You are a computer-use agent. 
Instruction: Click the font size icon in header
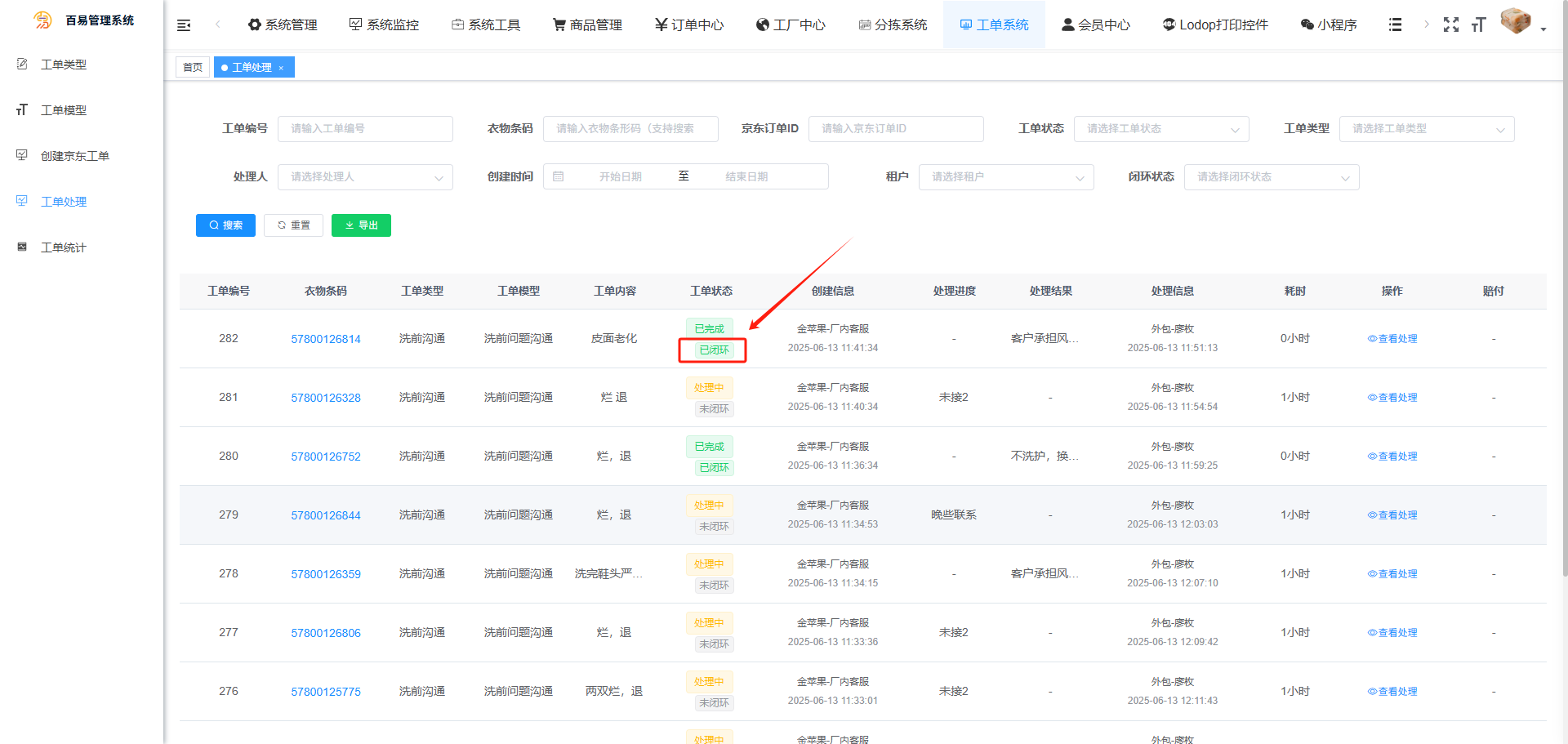pyautogui.click(x=1478, y=25)
